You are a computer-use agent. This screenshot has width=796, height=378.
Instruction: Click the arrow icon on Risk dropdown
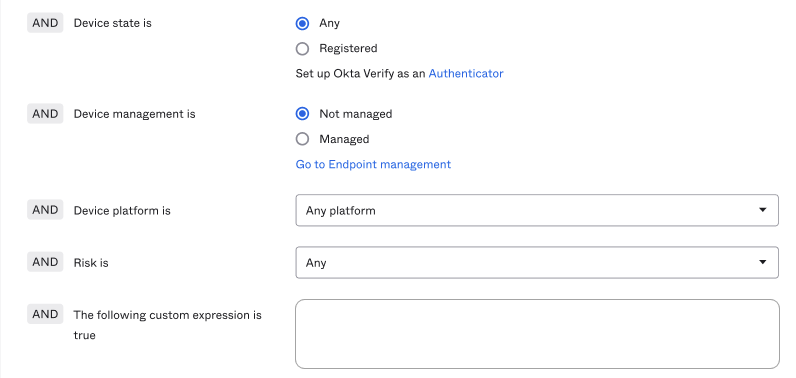[762, 262]
